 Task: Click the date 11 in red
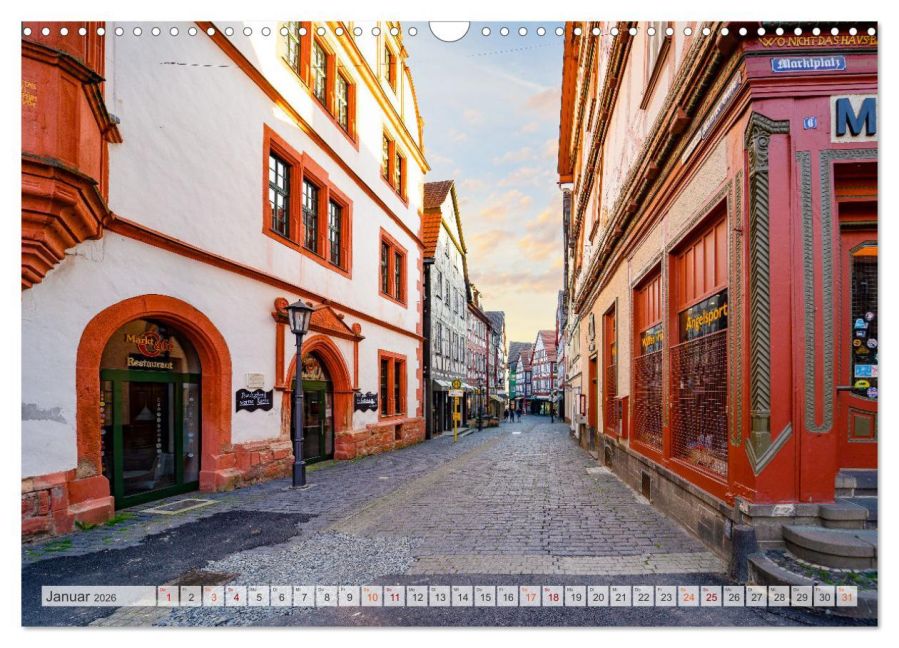click(395, 597)
